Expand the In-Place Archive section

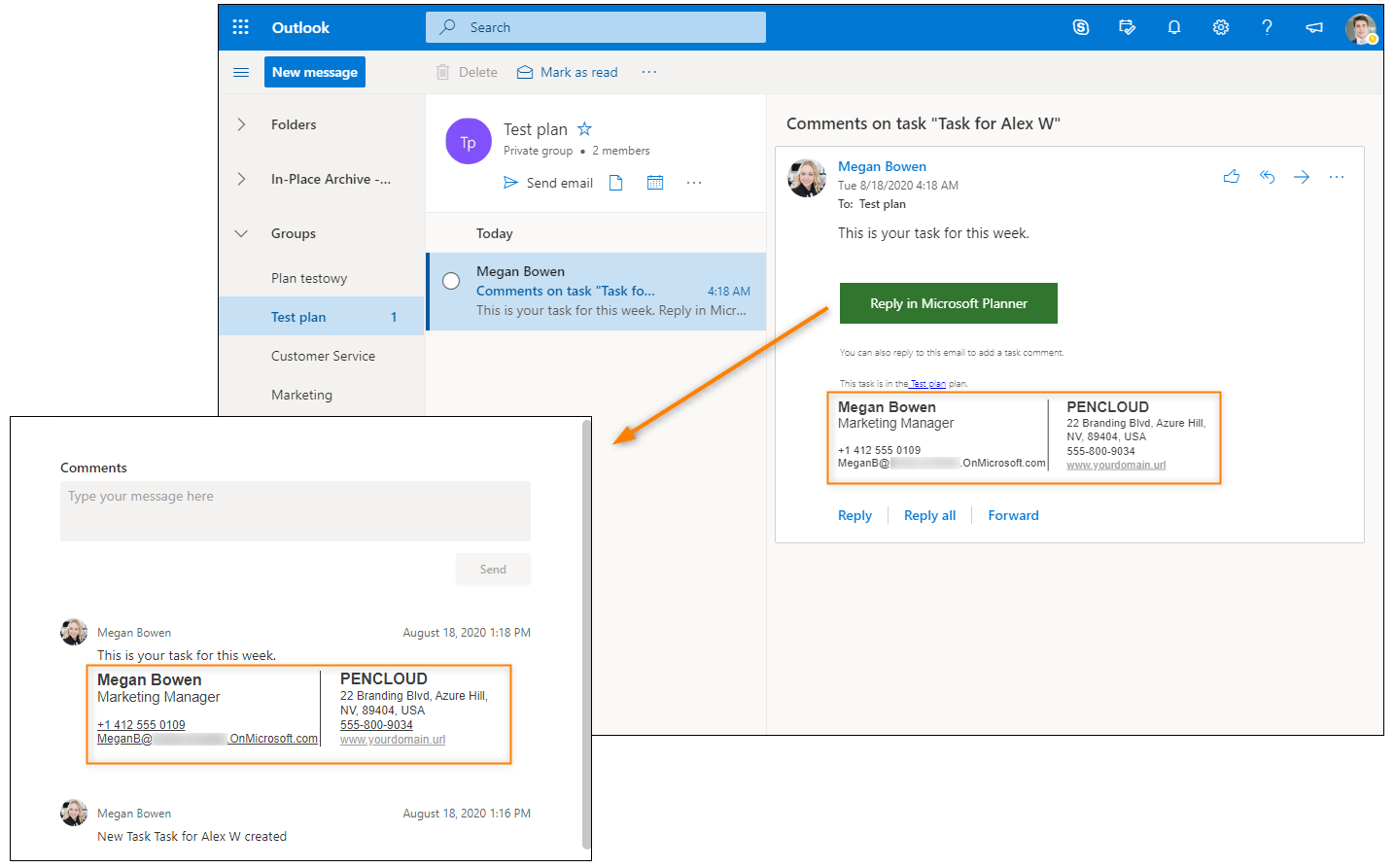241,178
